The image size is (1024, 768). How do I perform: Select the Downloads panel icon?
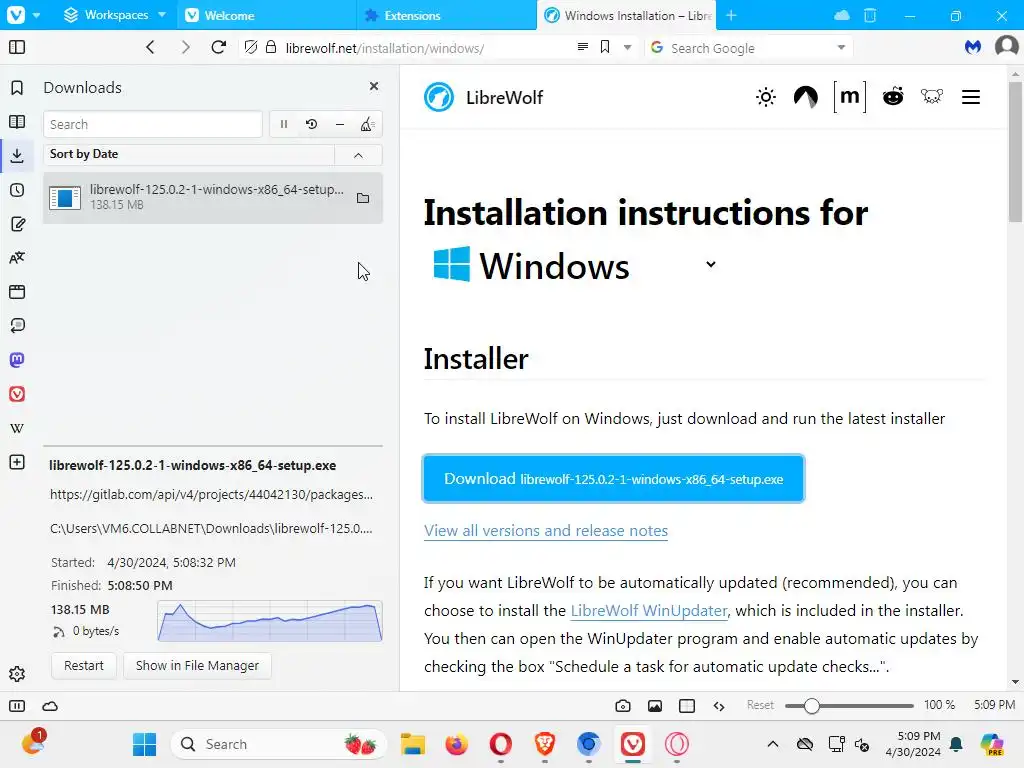pos(17,155)
